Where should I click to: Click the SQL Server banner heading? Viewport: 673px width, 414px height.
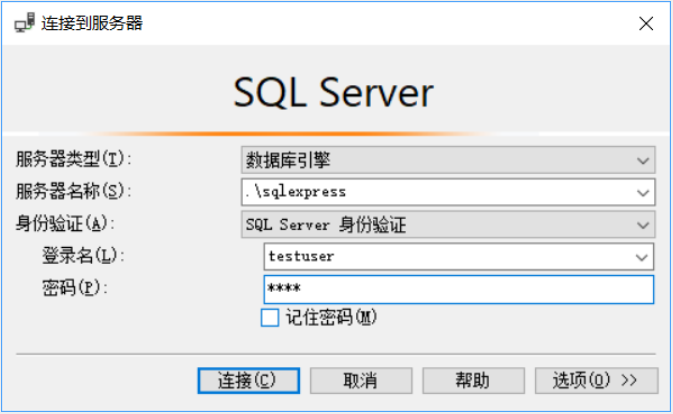(333, 93)
